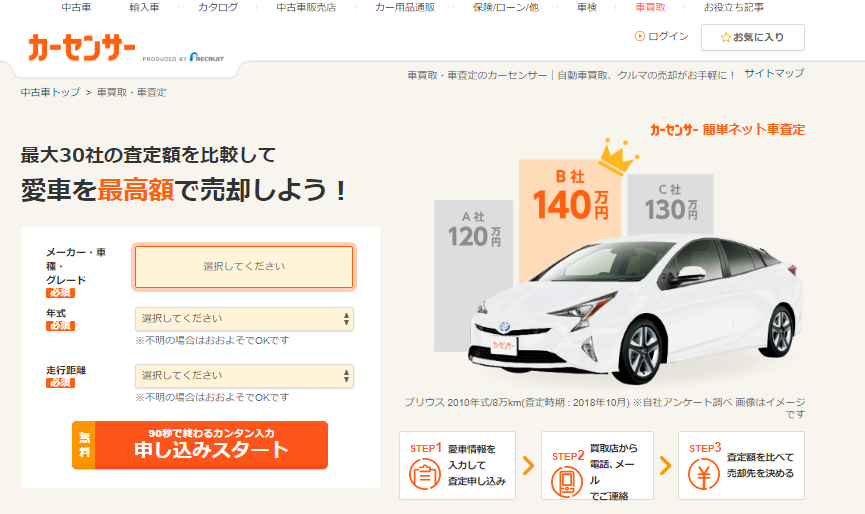This screenshot has height=514, width=865.
Task: Select the 車買取 menu item
Action: tap(650, 7)
